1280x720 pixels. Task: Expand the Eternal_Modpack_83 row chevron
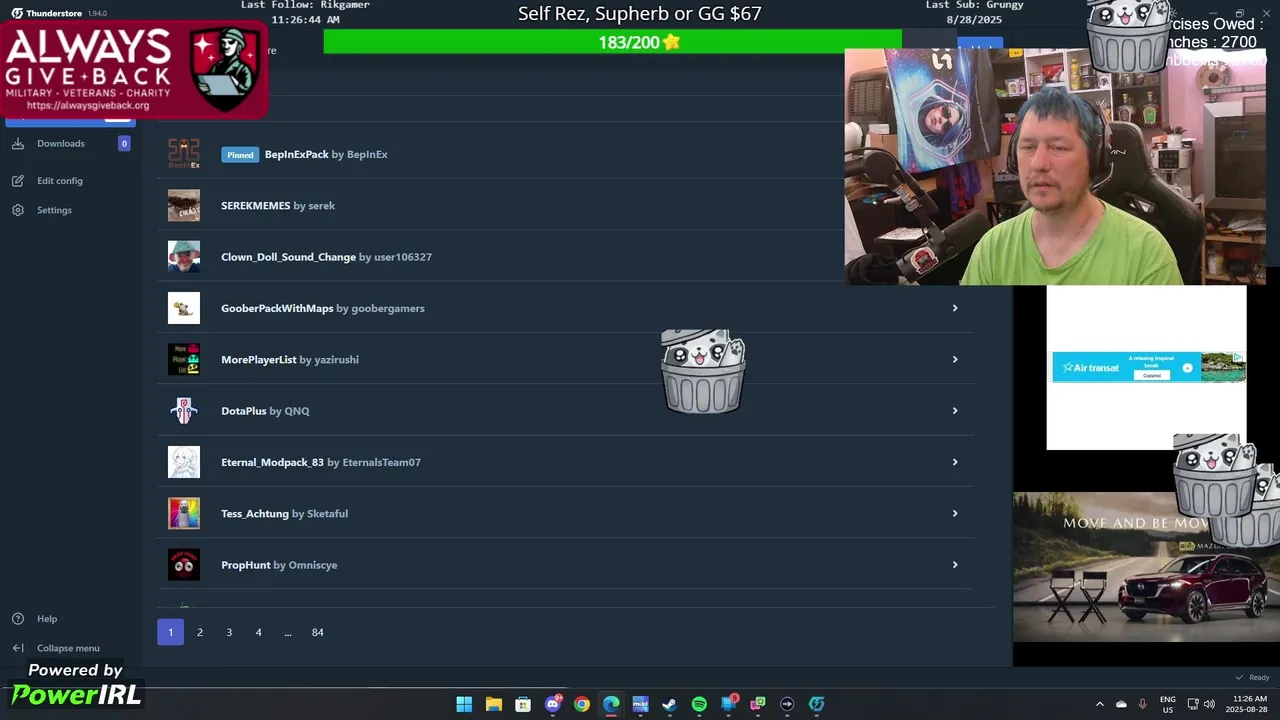click(x=955, y=462)
